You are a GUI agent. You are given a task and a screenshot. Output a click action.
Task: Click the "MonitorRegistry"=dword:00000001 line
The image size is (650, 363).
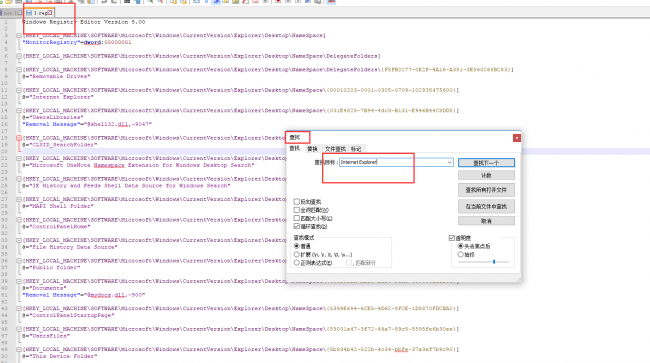tap(77, 42)
